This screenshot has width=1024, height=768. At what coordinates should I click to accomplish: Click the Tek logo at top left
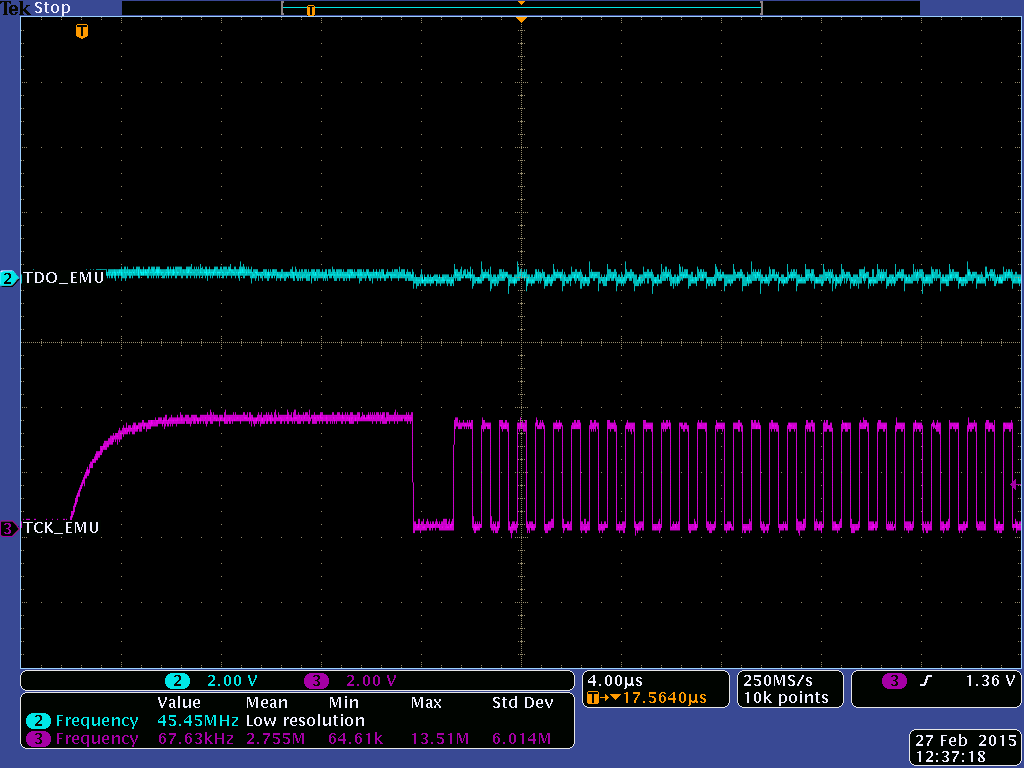tap(15, 8)
